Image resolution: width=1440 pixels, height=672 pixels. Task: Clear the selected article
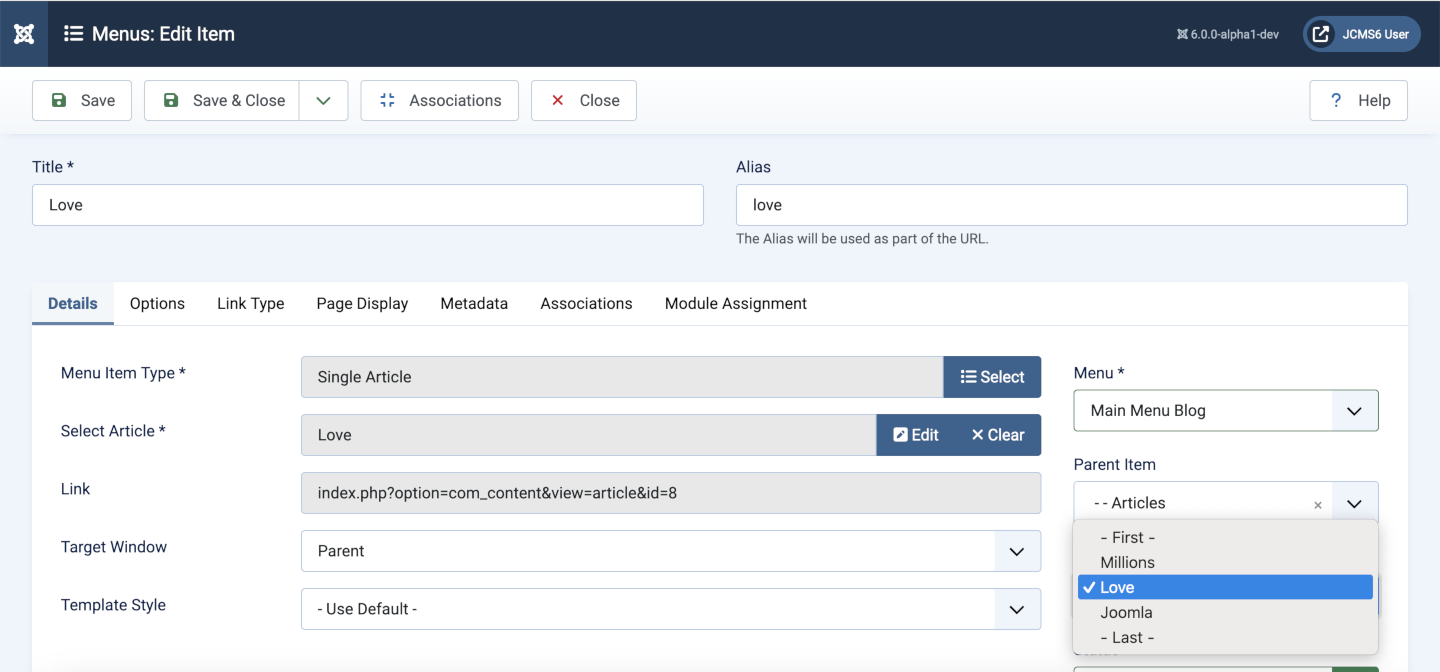(x=998, y=435)
